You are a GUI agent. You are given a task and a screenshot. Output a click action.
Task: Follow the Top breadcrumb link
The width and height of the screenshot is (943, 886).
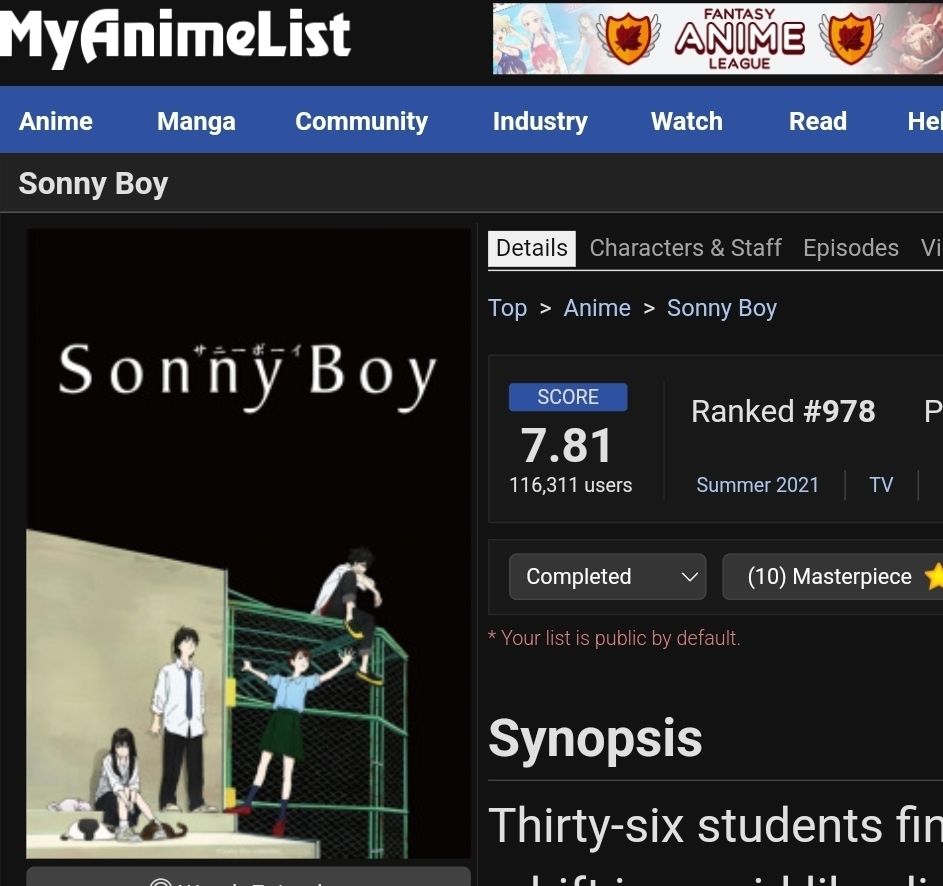click(x=508, y=309)
